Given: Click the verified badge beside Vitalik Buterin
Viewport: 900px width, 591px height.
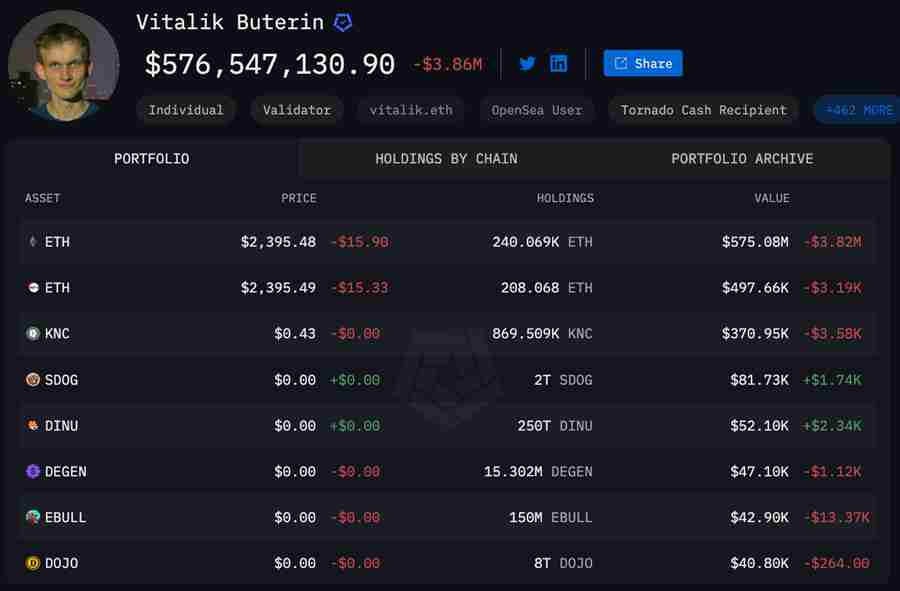Looking at the screenshot, I should [x=342, y=21].
